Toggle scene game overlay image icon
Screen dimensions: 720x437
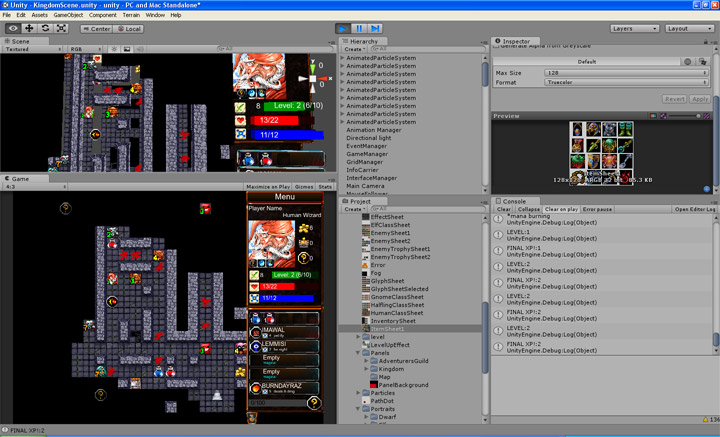pos(127,49)
